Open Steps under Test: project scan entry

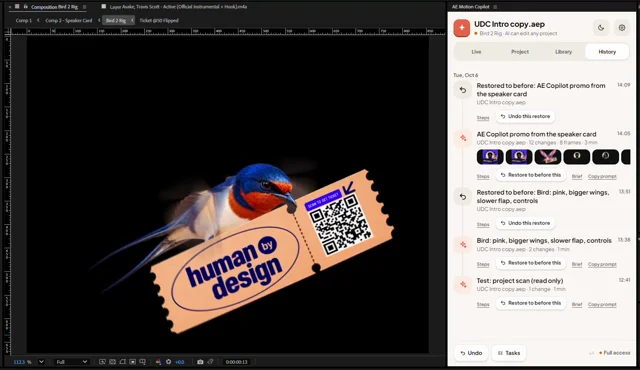[x=483, y=304]
